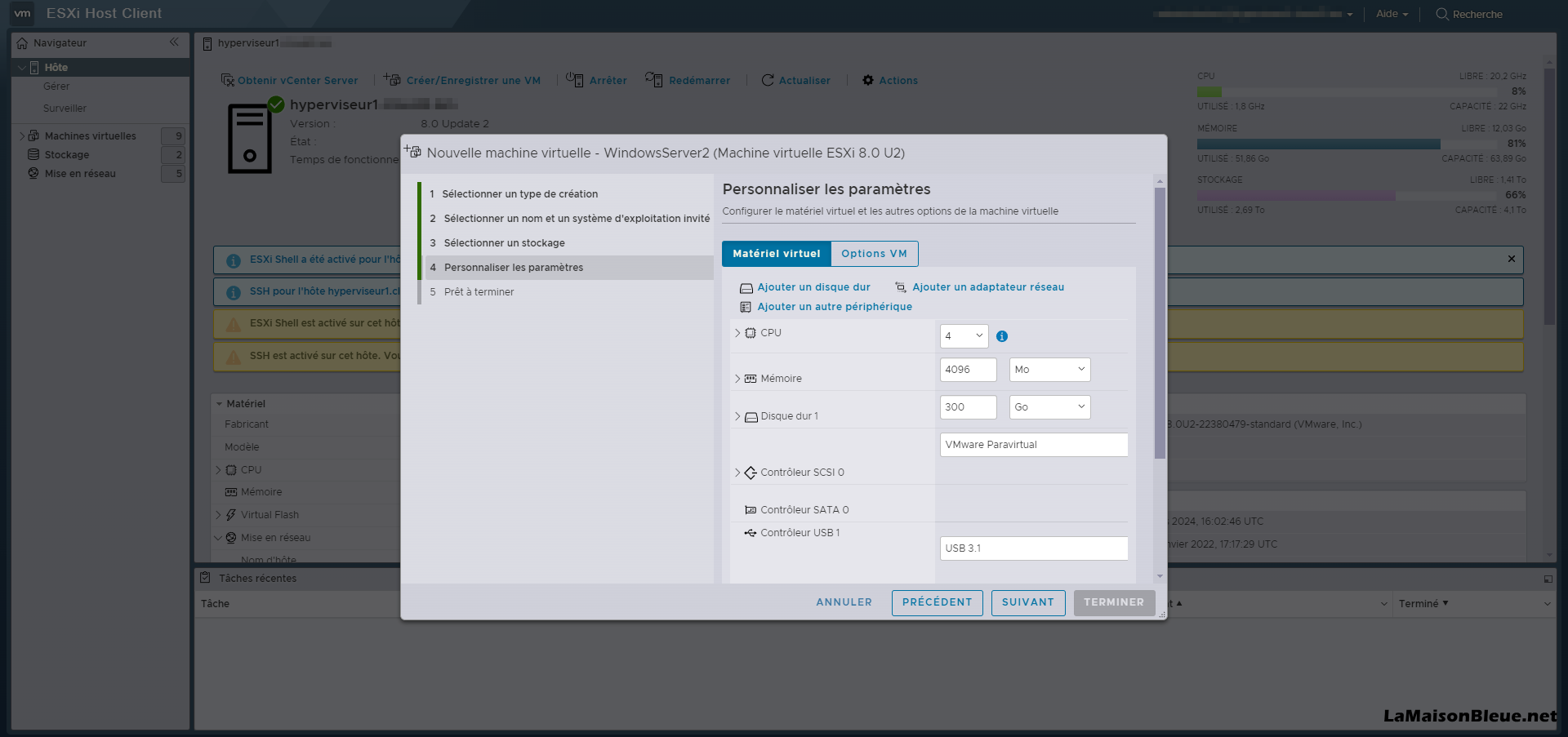Screen dimensions: 1568x737
Task: Click the Ajouter un autre périphérique icon
Action: pos(746,307)
